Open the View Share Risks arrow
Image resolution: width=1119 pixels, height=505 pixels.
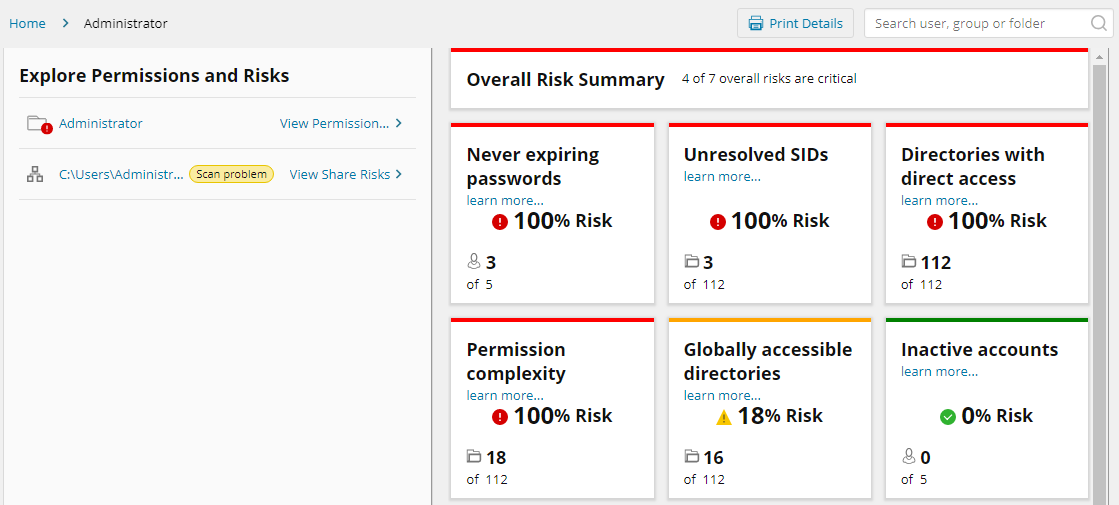coord(399,174)
